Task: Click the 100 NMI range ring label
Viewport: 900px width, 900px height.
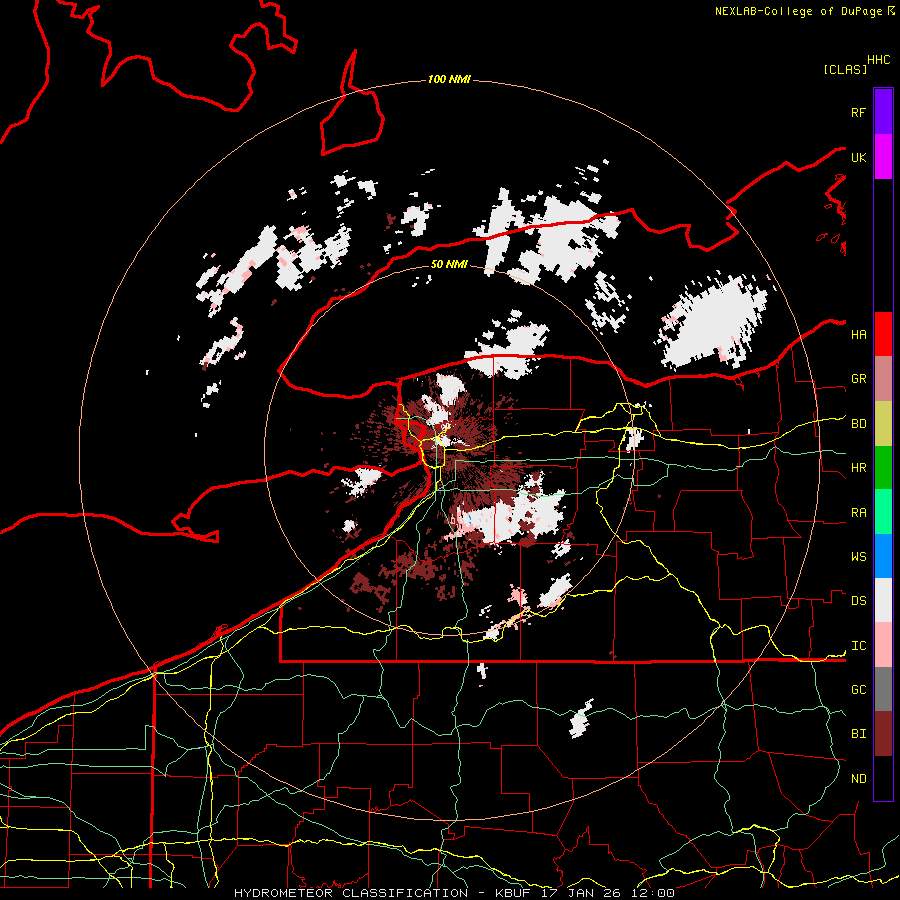Action: pos(449,79)
